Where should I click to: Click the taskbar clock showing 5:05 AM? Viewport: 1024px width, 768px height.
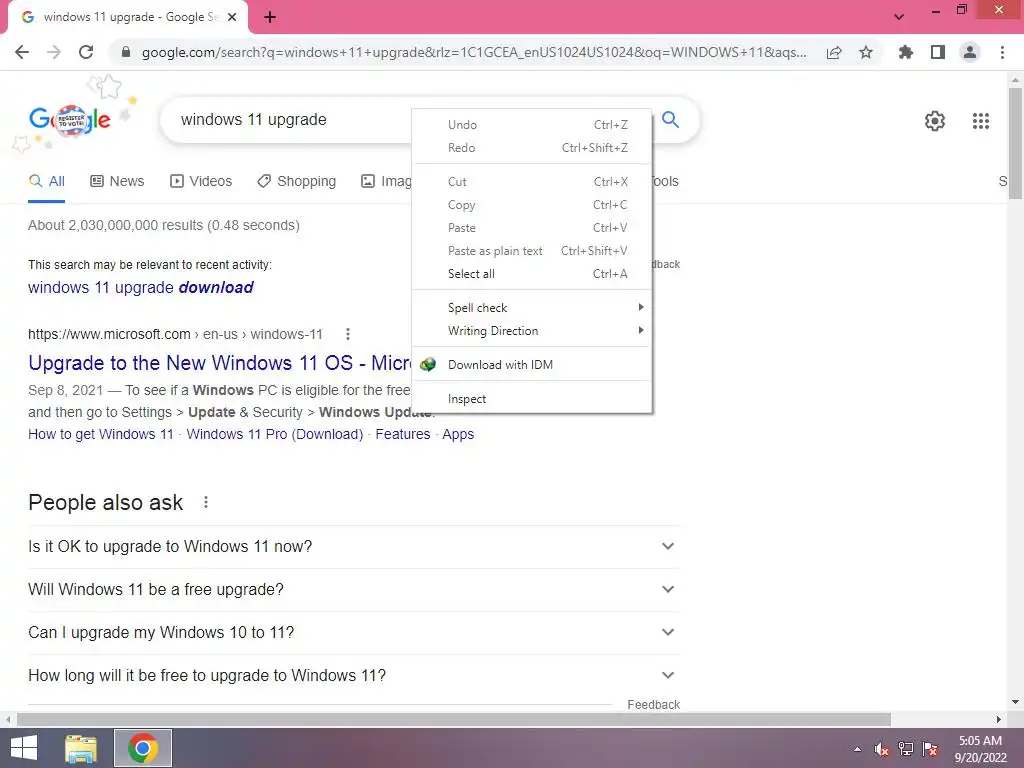[980, 749]
